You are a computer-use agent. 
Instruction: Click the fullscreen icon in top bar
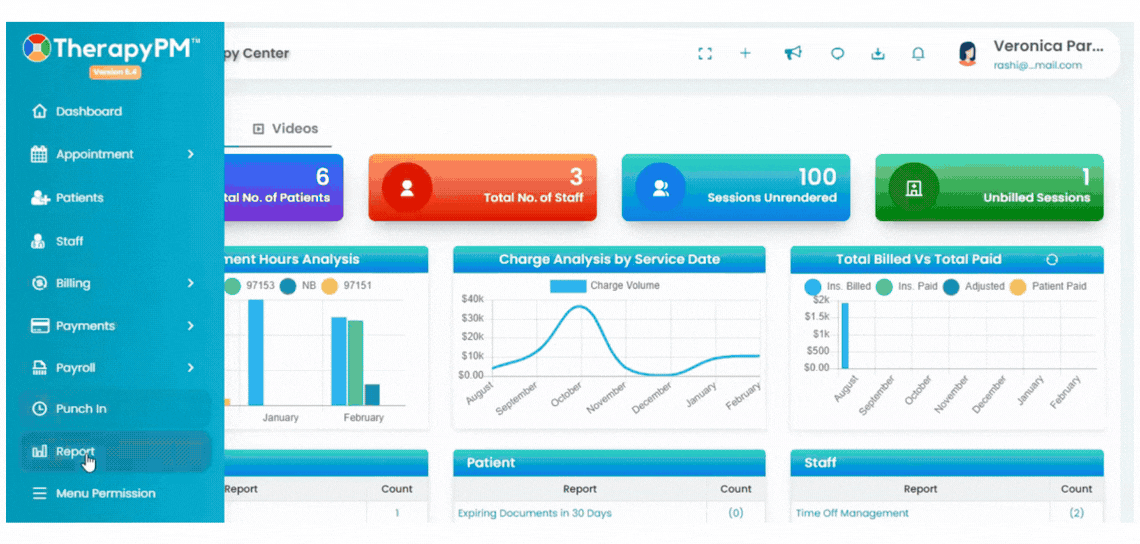coord(704,53)
